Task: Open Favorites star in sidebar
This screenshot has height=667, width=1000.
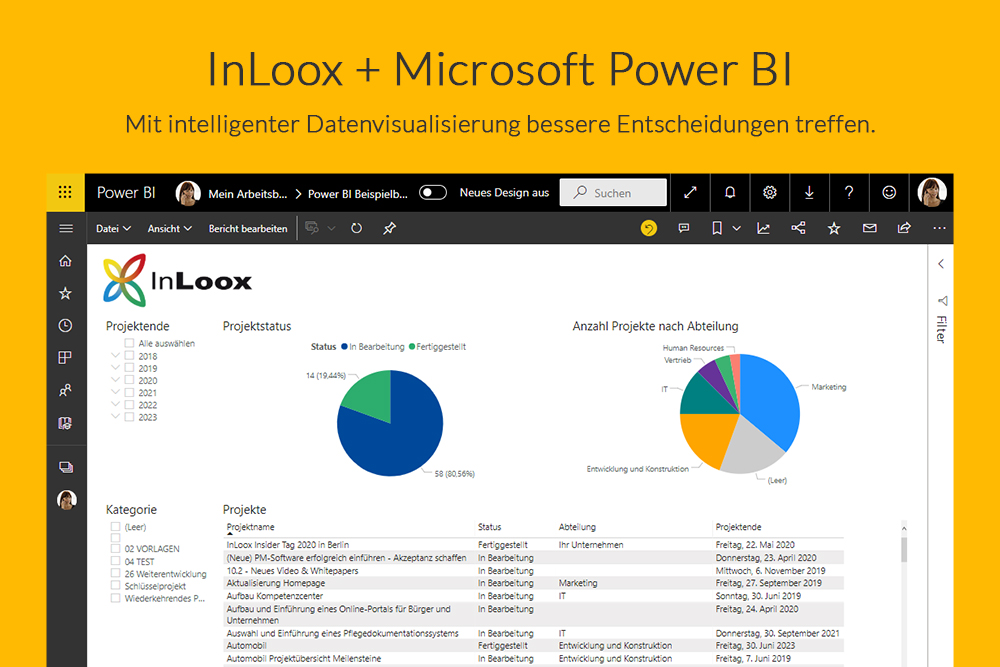Action: [x=65, y=293]
